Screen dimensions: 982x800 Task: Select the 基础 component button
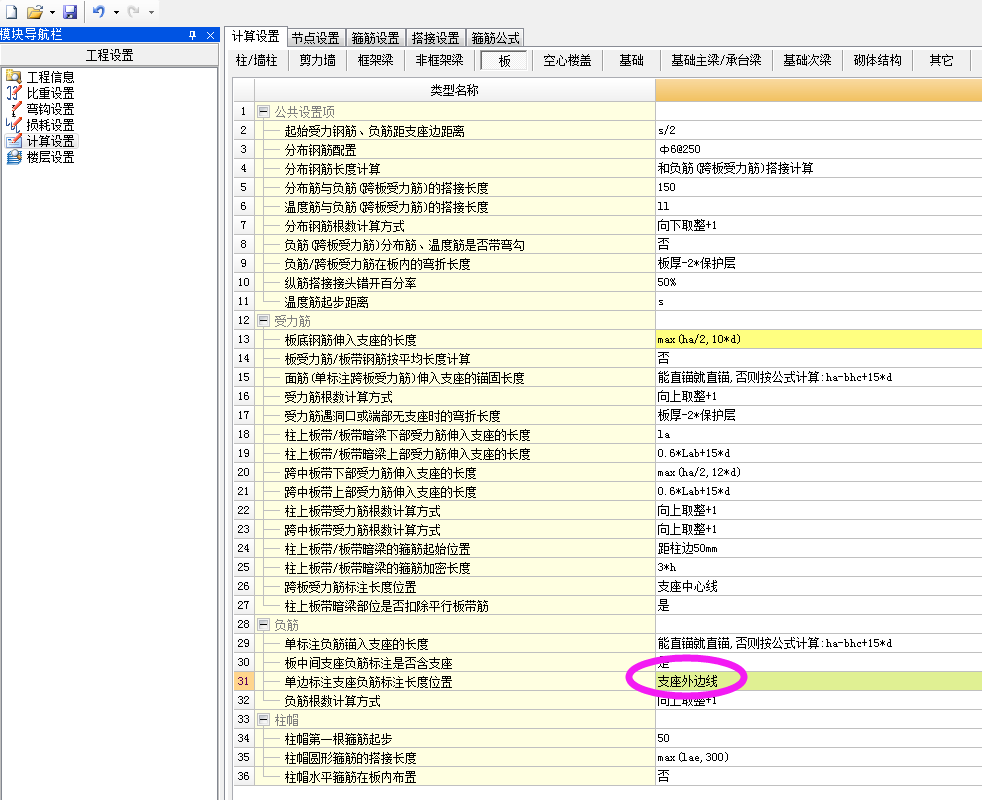pyautogui.click(x=631, y=60)
